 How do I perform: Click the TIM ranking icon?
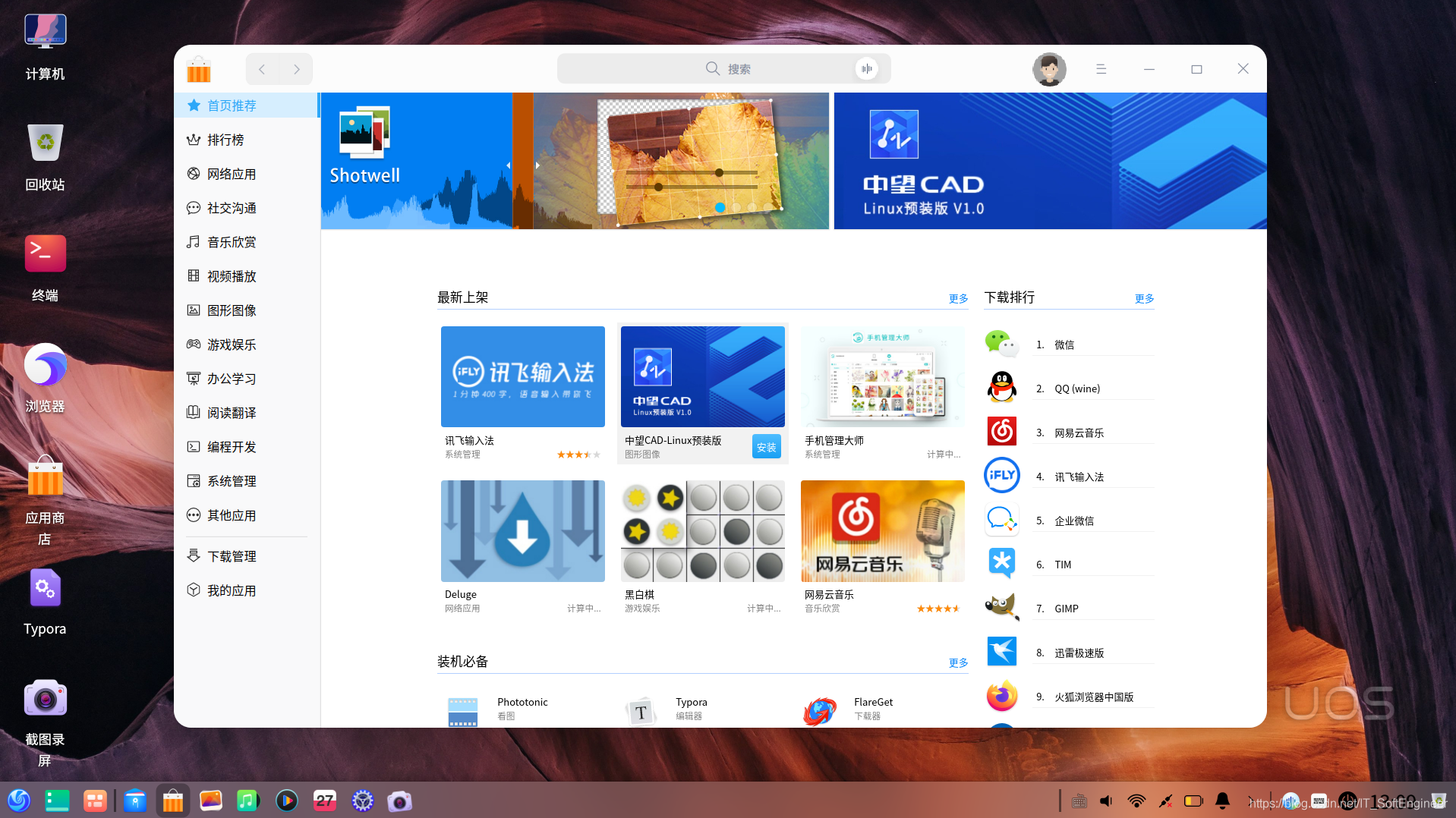click(1002, 564)
